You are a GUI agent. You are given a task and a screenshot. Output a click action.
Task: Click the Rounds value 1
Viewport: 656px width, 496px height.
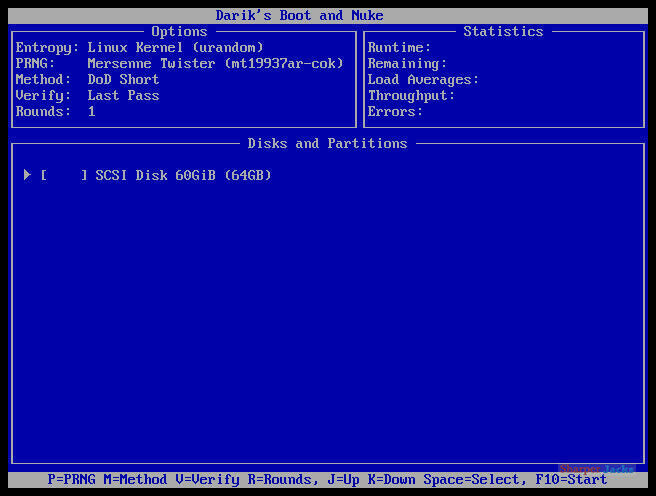click(92, 111)
